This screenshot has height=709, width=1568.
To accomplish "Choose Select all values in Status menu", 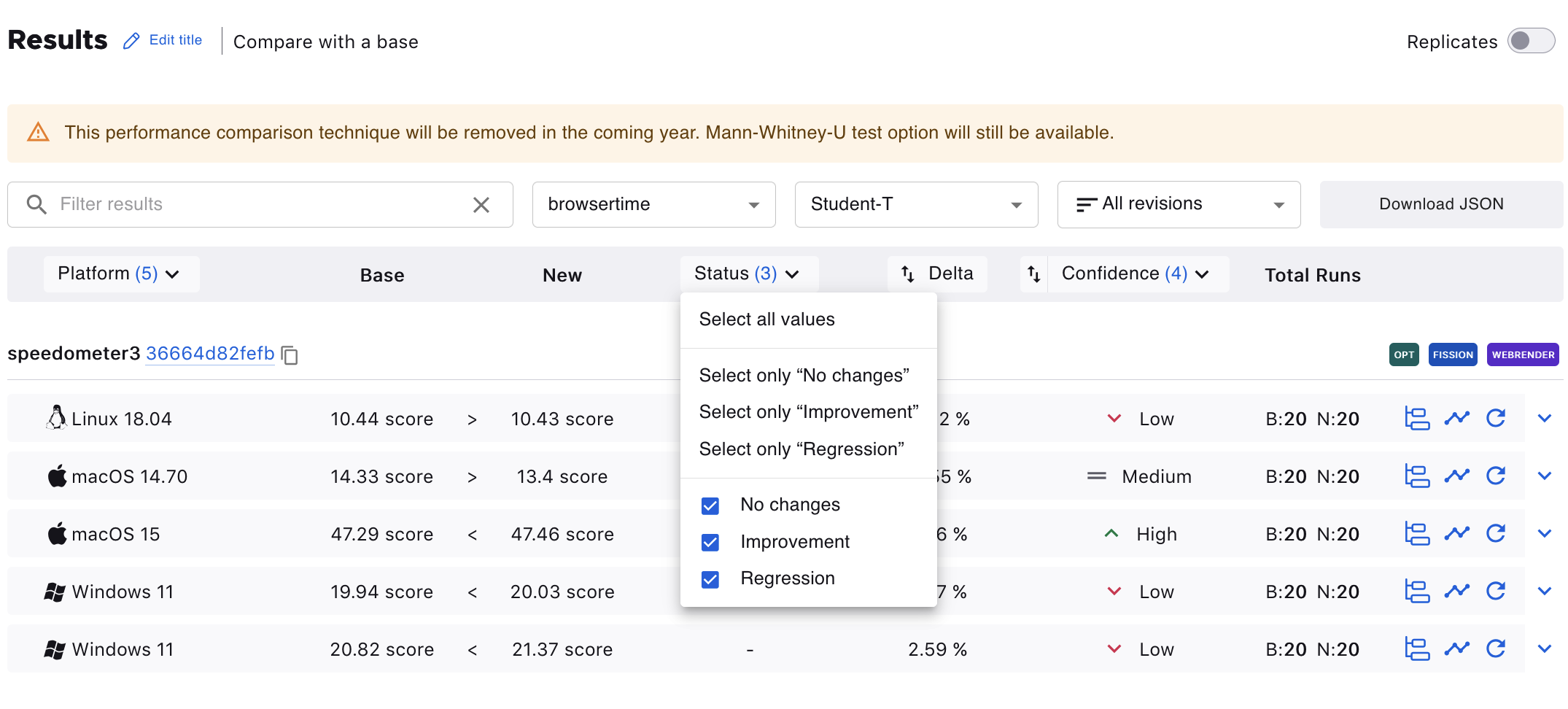I will pyautogui.click(x=766, y=319).
